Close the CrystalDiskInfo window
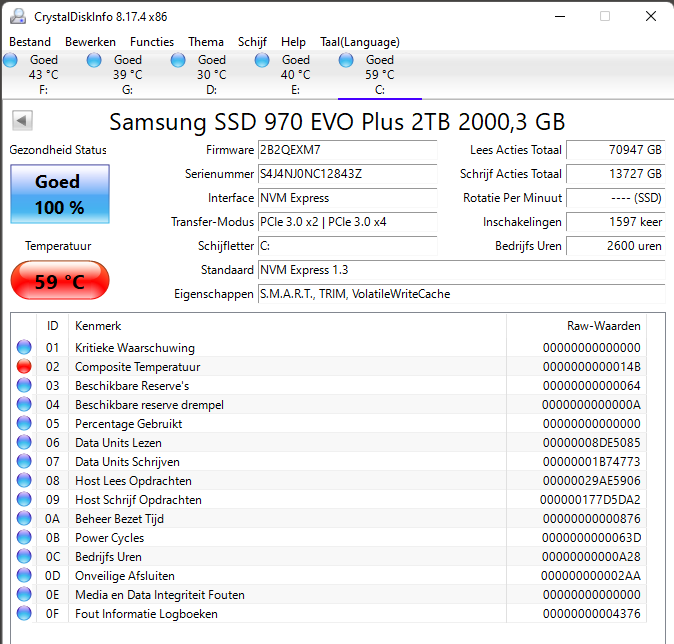 (651, 16)
